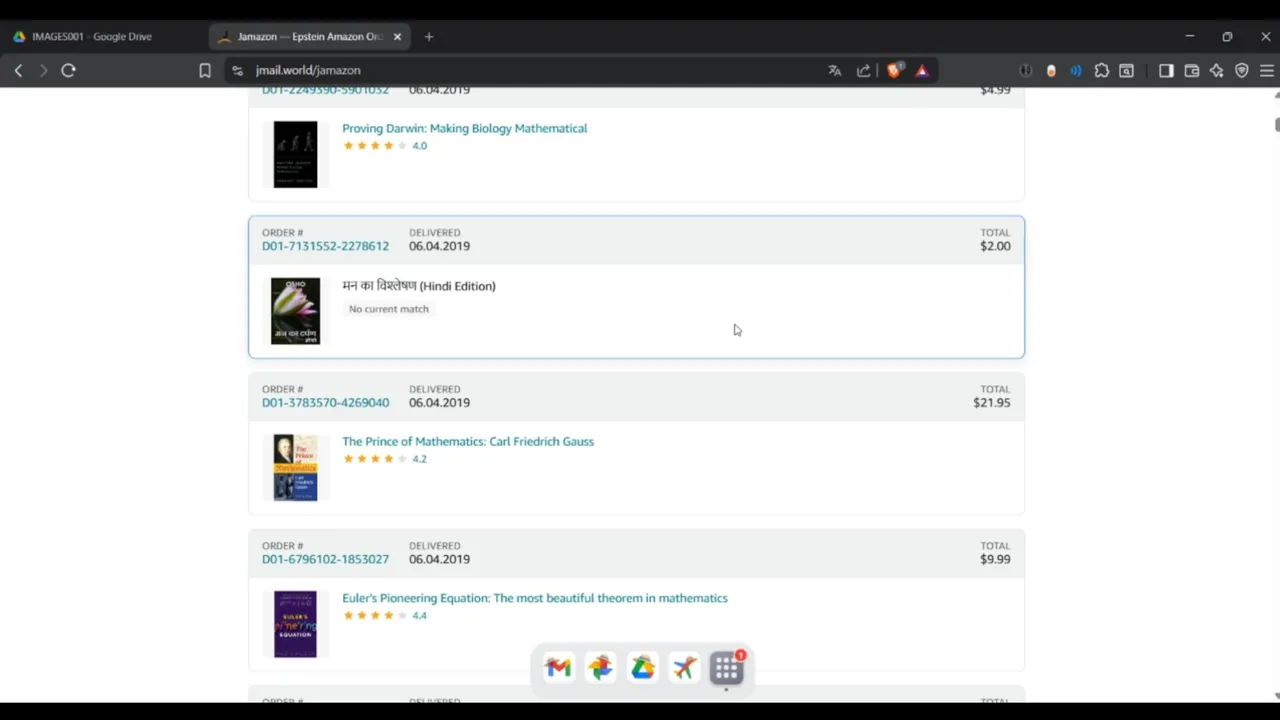
Task: Open the extensions puzzle icon
Action: (x=1102, y=70)
